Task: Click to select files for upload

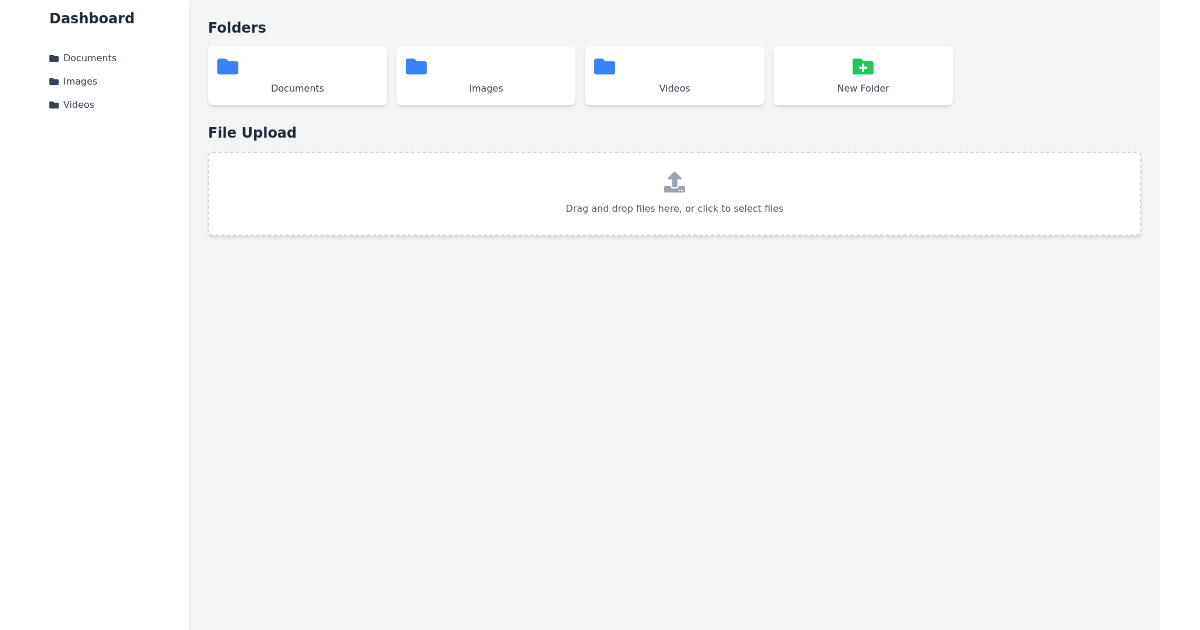Action: tap(674, 208)
